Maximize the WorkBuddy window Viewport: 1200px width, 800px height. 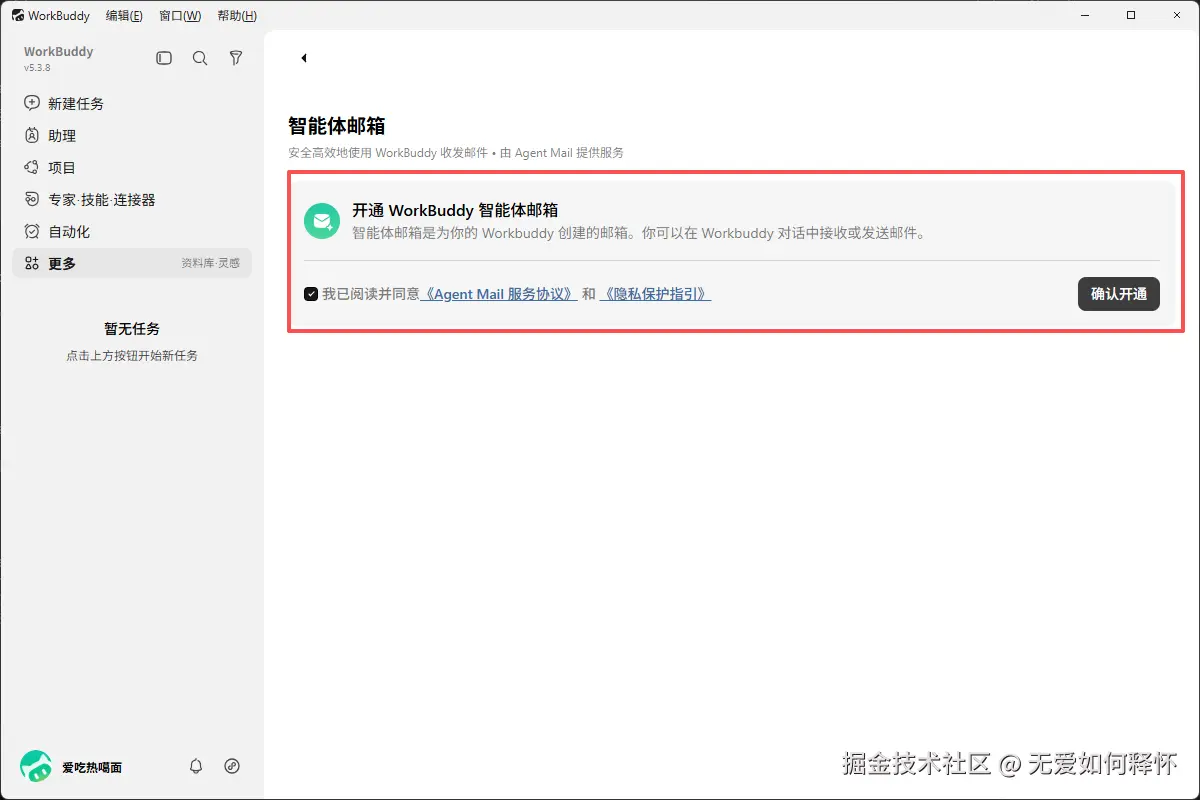click(1131, 15)
